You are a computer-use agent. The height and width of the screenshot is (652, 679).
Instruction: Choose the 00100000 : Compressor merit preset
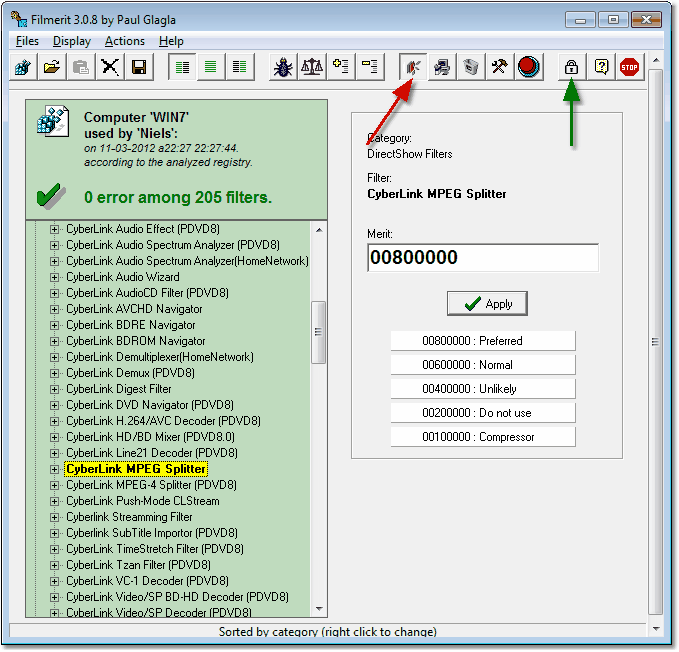click(483, 437)
